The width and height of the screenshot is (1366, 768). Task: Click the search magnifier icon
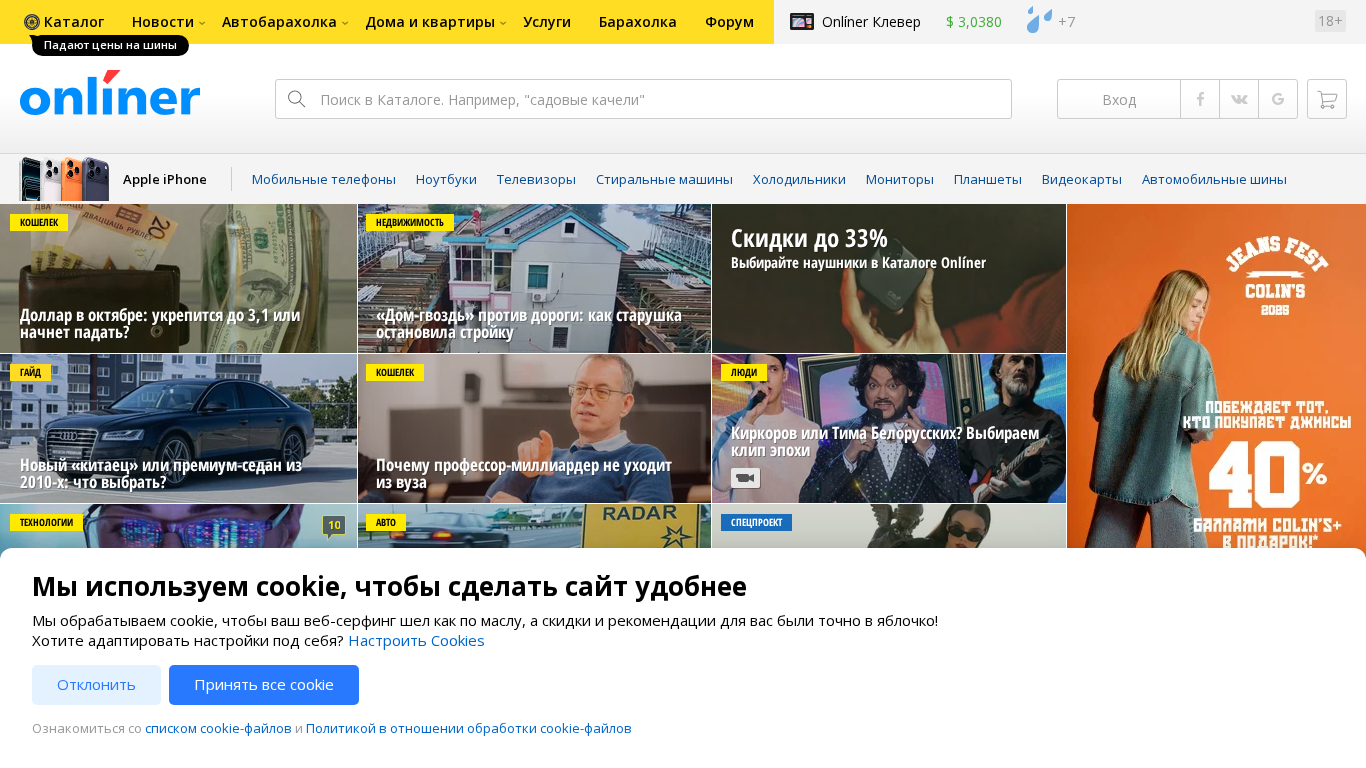tap(296, 99)
